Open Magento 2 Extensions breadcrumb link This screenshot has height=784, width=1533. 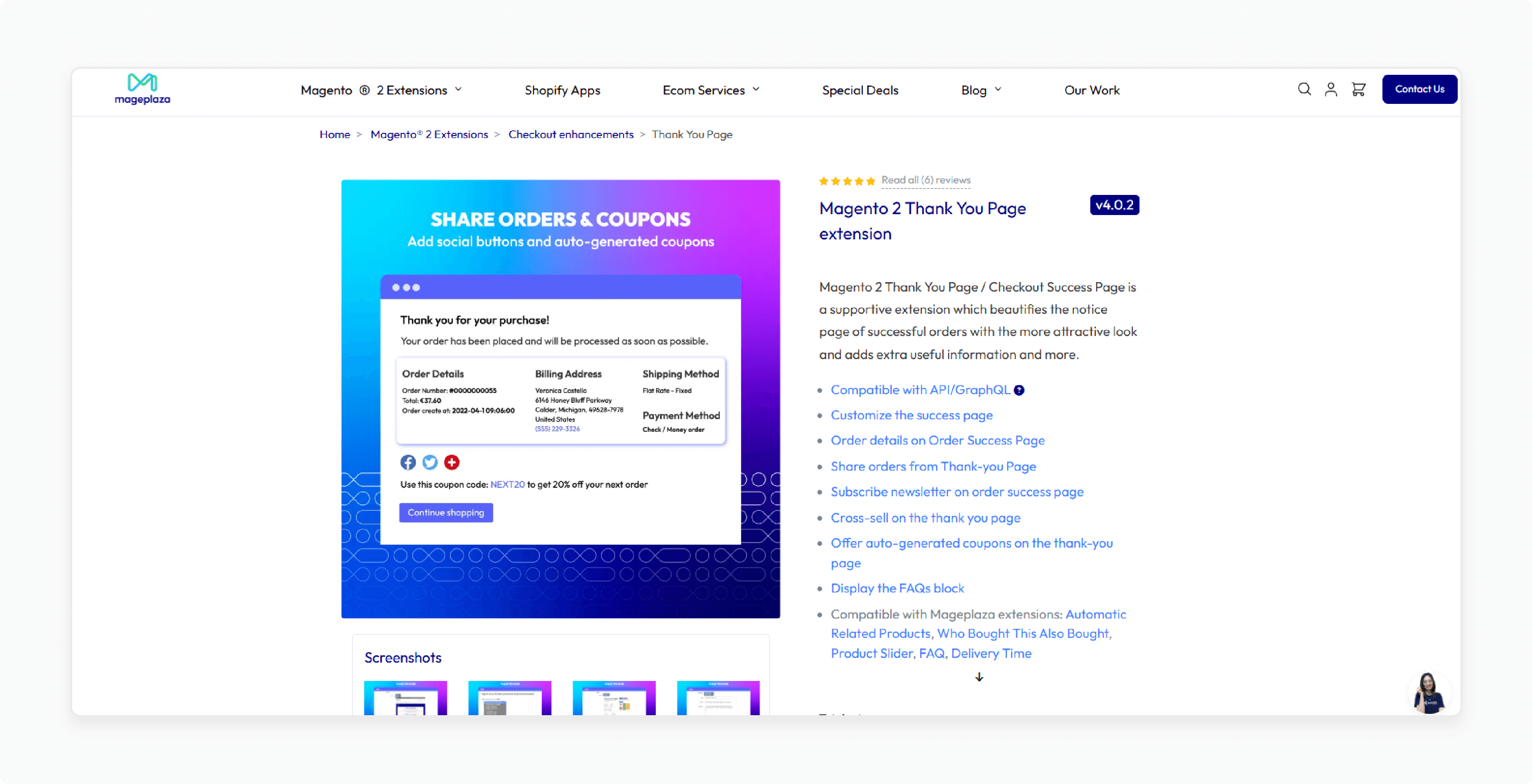[x=429, y=134]
